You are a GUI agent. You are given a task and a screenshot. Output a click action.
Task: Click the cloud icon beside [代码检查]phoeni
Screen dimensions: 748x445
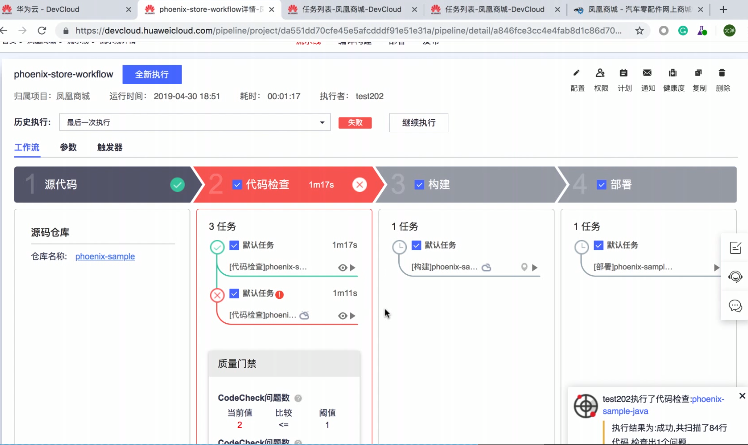(304, 315)
